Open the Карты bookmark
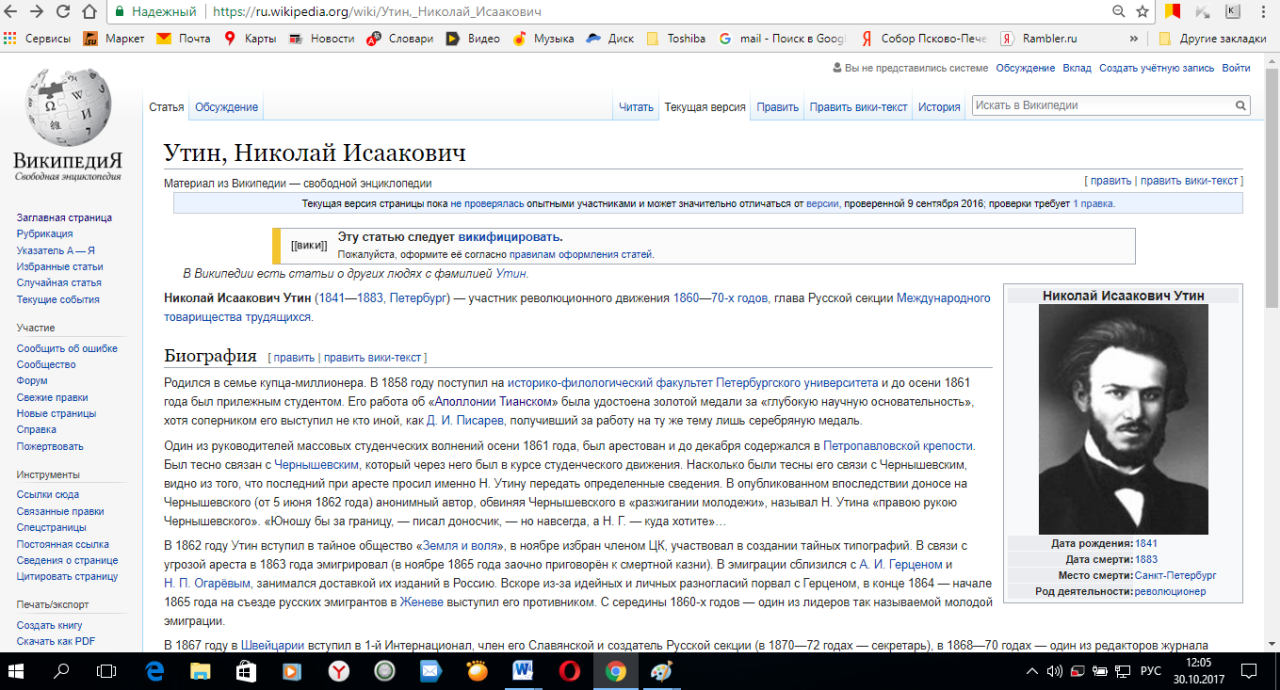Screen dimensions: 1280x690 250,39
